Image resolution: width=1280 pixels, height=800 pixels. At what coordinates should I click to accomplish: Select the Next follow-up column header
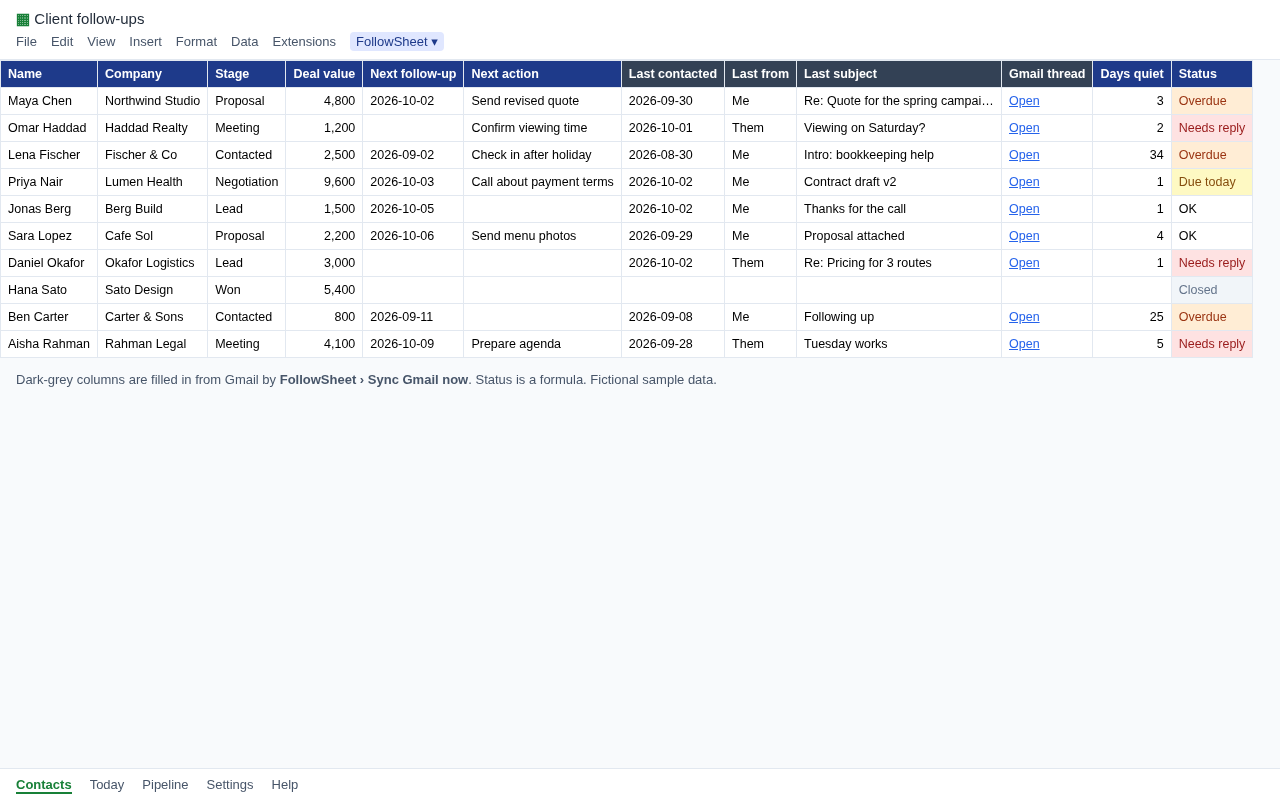click(413, 74)
